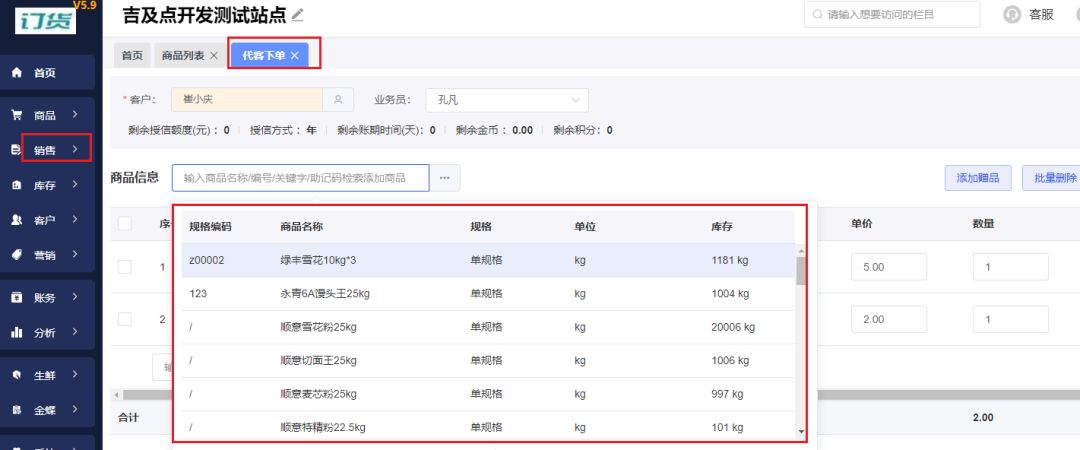
Task: Check the checkbox for row 1
Action: tap(125, 267)
